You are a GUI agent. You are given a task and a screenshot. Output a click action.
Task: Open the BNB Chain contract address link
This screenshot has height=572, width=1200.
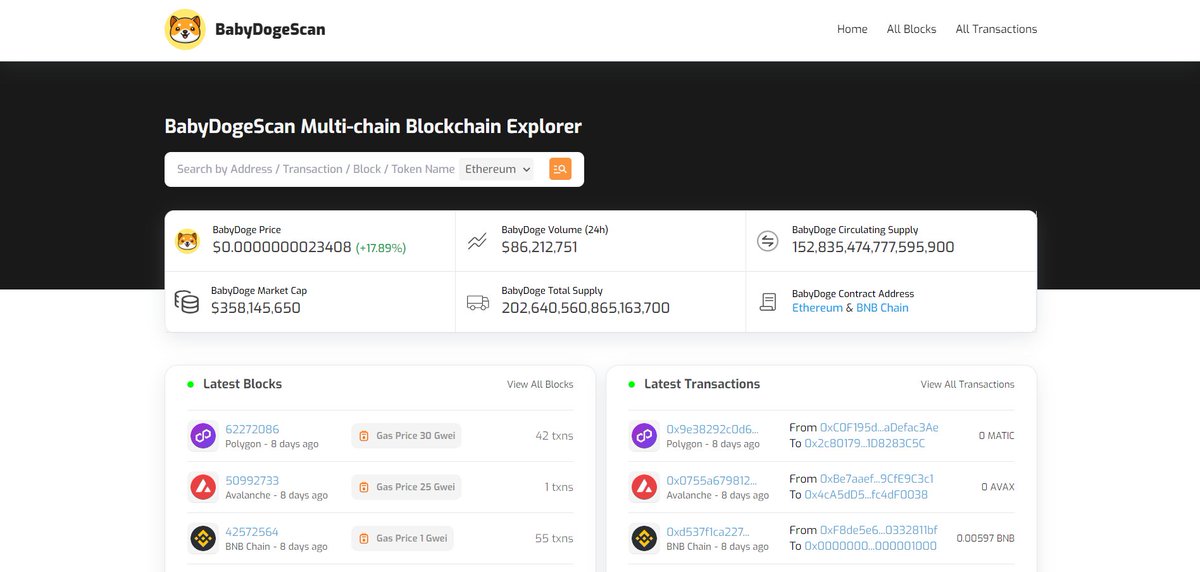point(882,308)
